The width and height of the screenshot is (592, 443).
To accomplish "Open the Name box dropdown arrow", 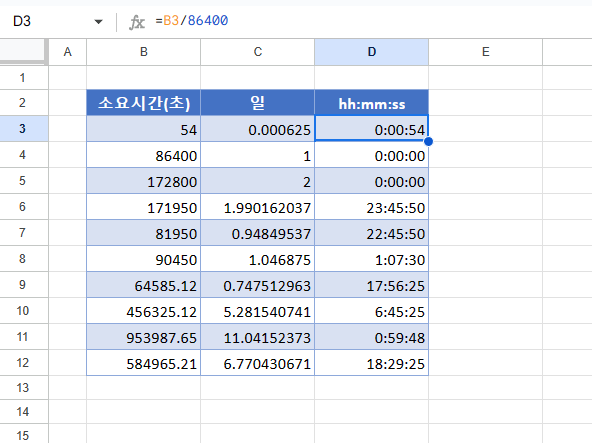I will 99,22.
